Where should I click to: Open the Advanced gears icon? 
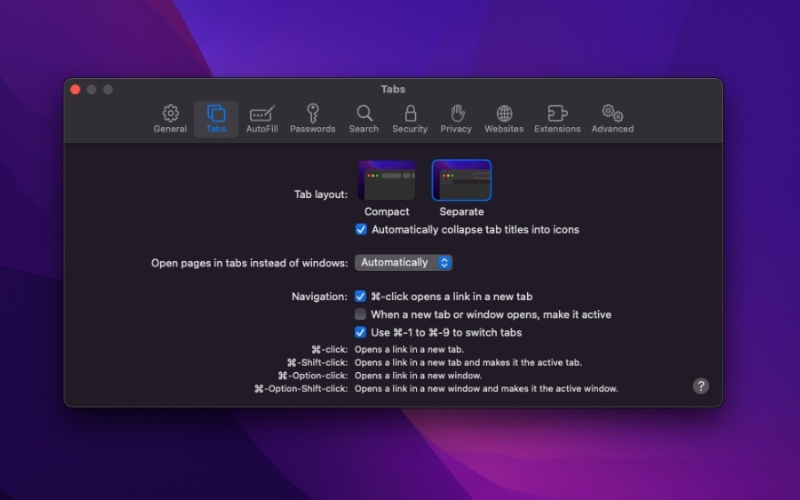pos(612,119)
